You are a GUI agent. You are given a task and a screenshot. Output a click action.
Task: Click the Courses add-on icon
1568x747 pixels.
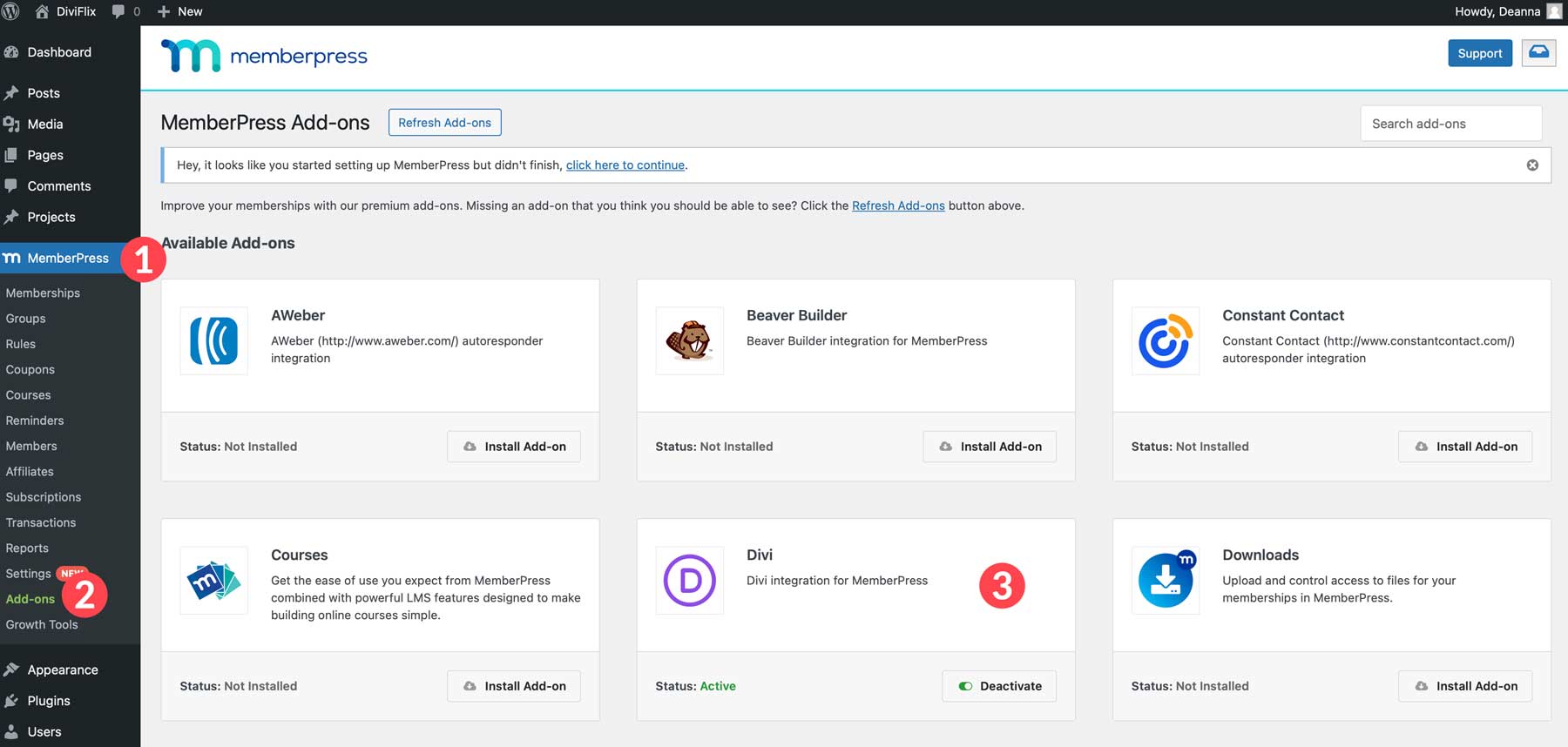click(213, 581)
